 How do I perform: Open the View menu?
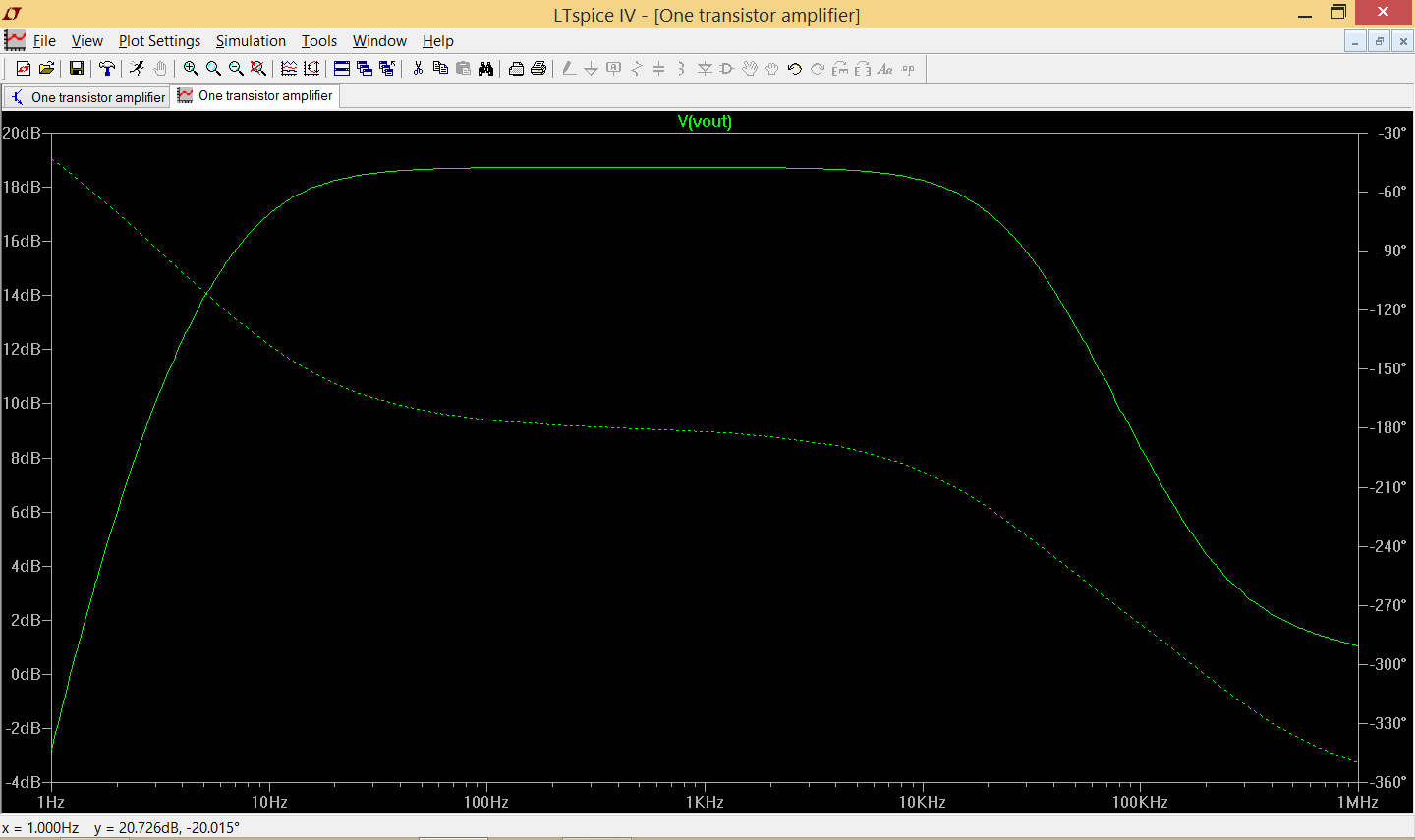(x=87, y=41)
